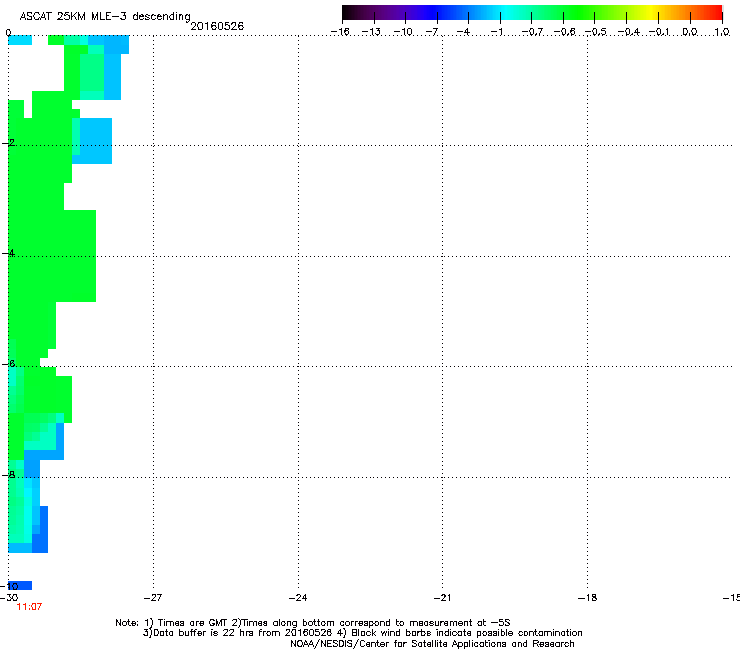
Task: Click the large green swath data area near -4 latitude
Action: (x=52, y=257)
